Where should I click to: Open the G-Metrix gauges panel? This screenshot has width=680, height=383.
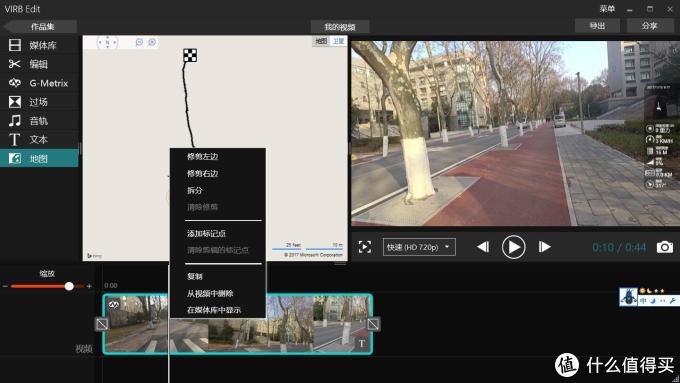tap(39, 83)
